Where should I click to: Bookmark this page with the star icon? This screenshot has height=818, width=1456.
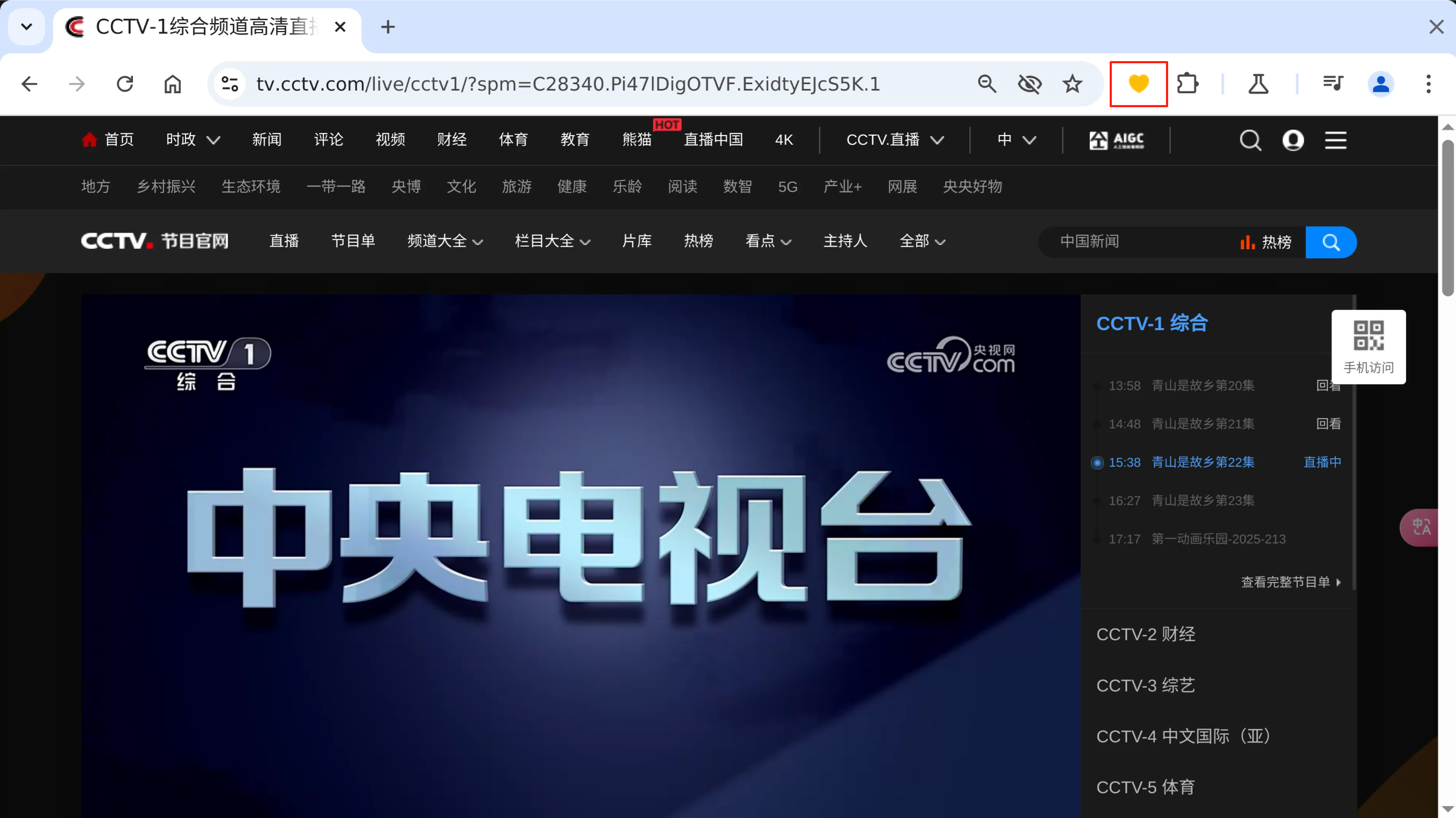click(1072, 84)
